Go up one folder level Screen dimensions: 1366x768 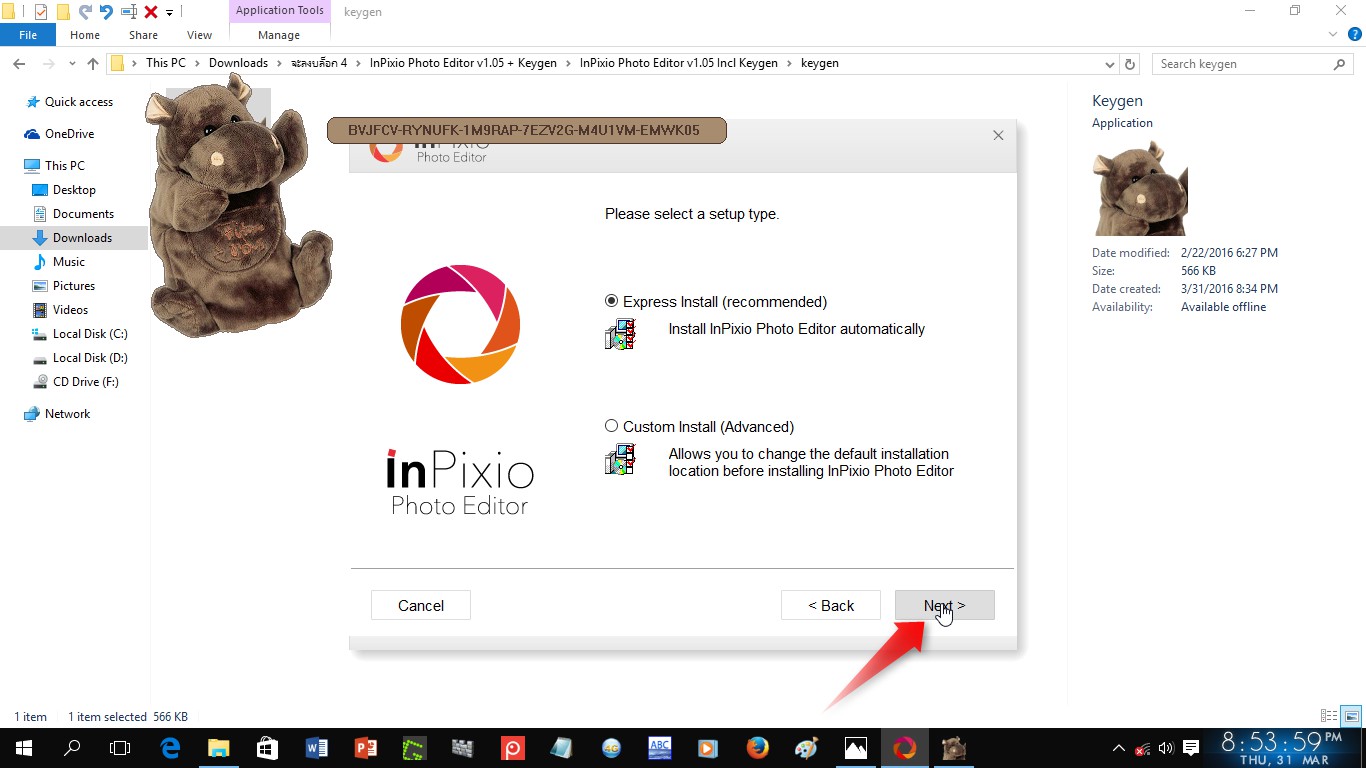click(93, 64)
